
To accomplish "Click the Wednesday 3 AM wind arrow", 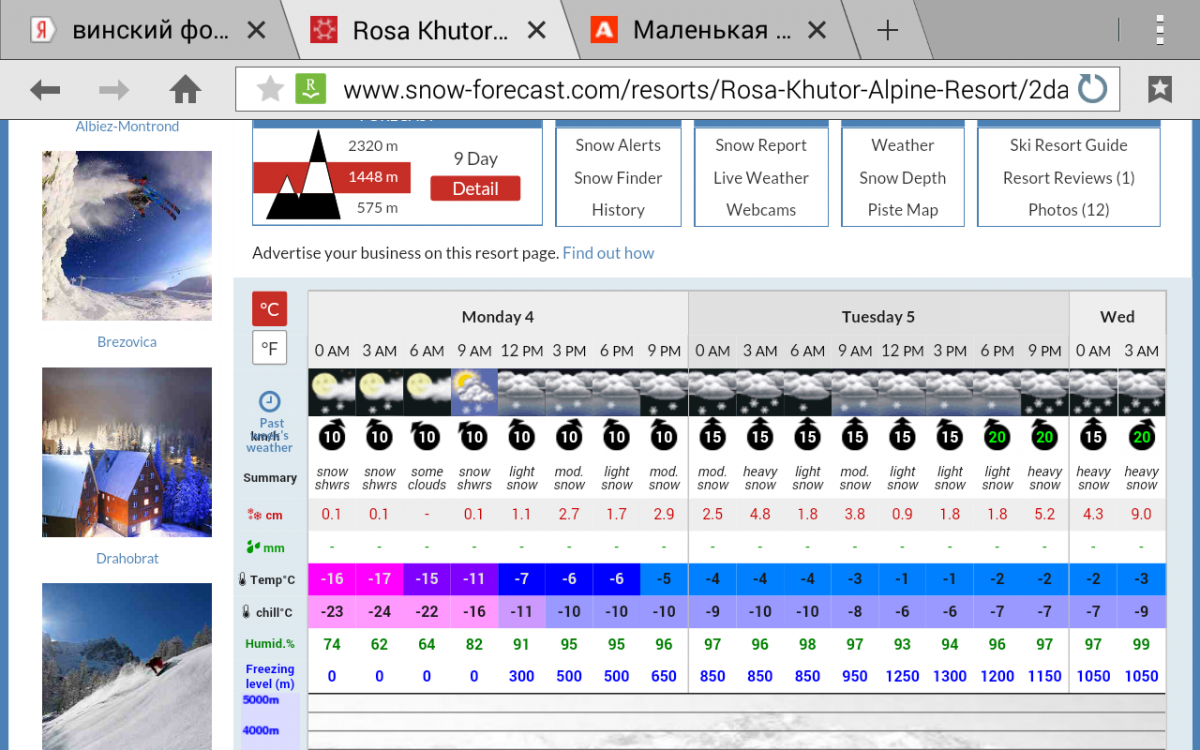I will pyautogui.click(x=1141, y=435).
